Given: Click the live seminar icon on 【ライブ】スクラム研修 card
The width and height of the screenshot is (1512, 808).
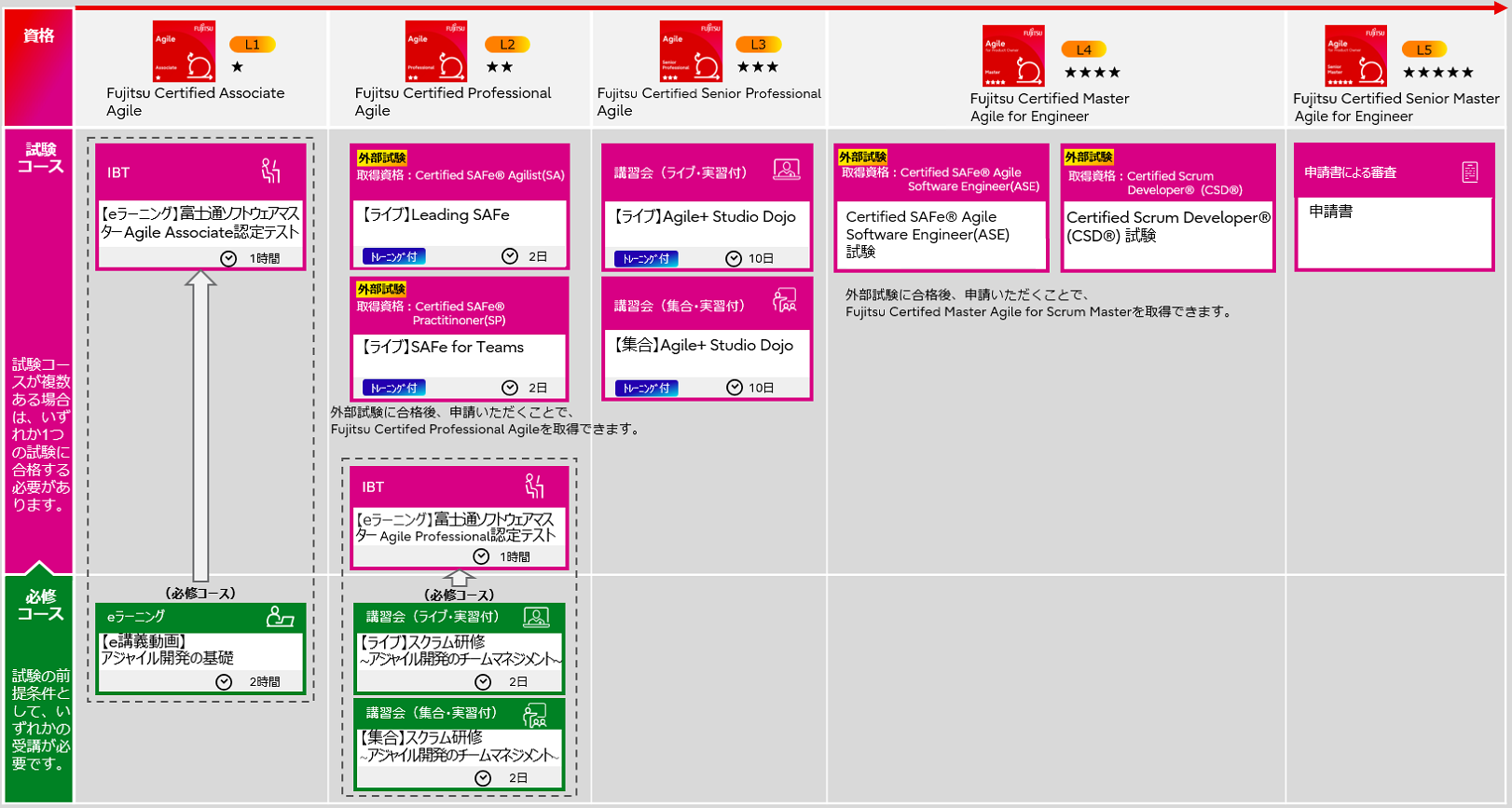Looking at the screenshot, I should [x=536, y=616].
